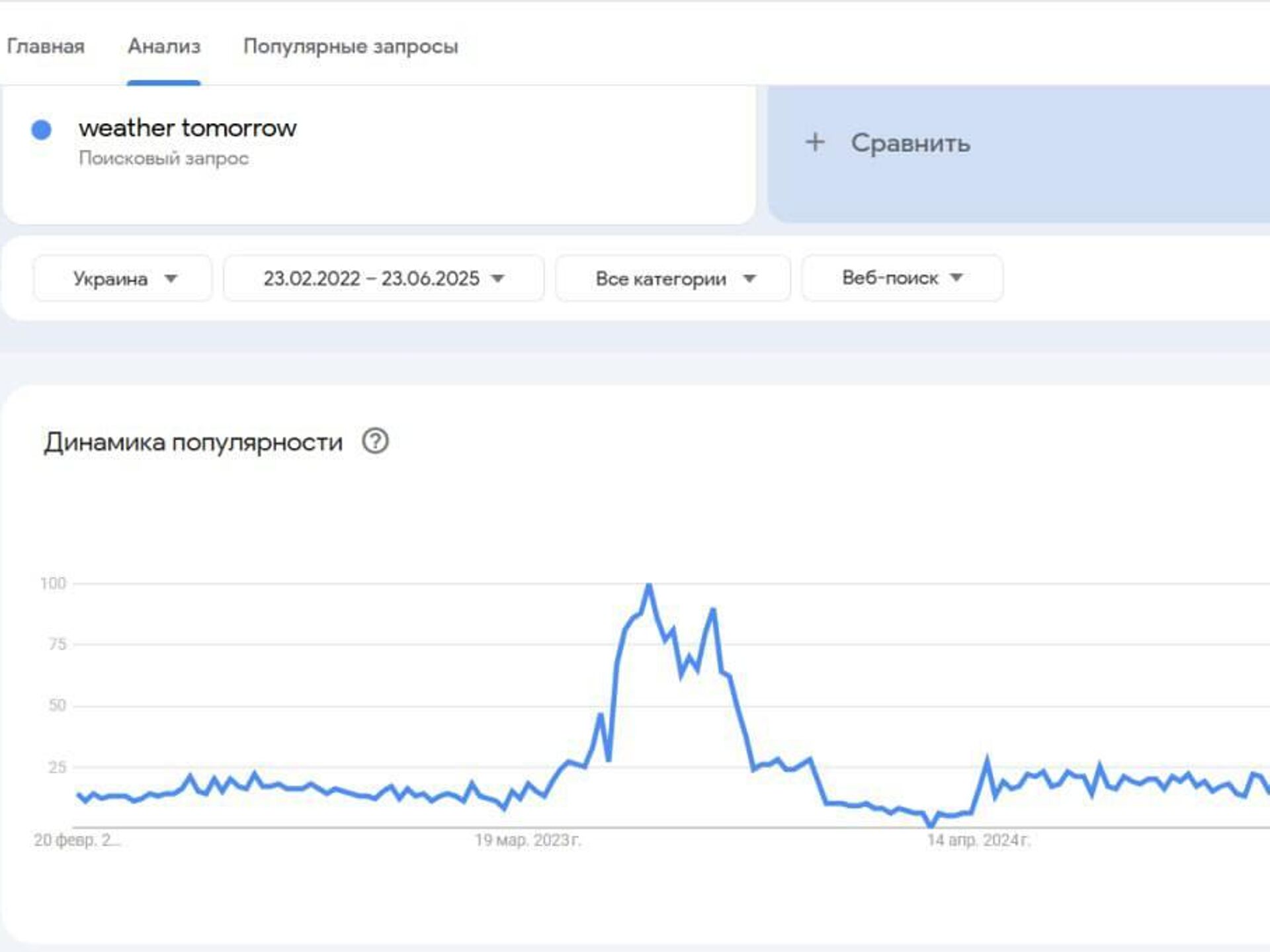Click the Поисковый запрос subtitle text
1270x952 pixels.
click(x=163, y=159)
